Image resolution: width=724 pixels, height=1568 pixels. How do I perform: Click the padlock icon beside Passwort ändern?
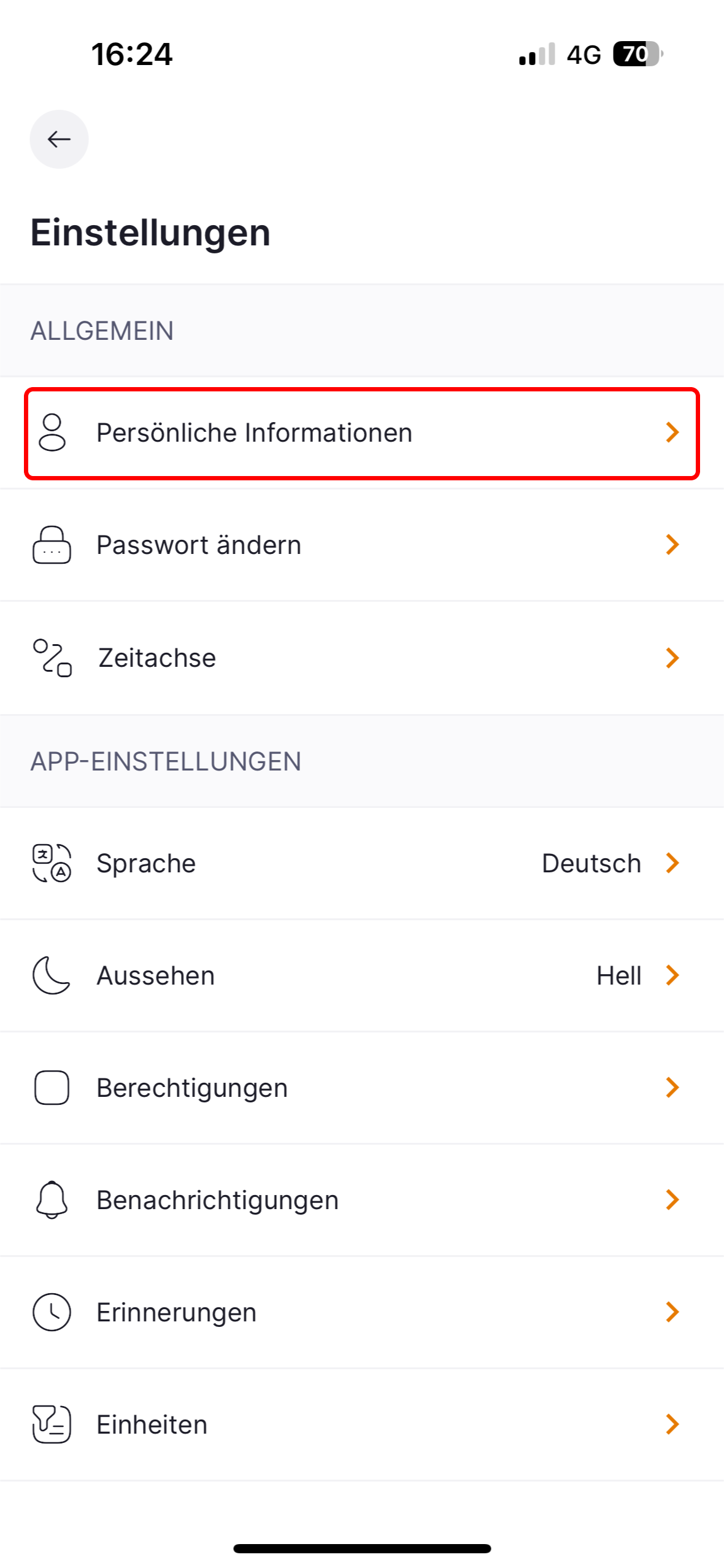point(52,545)
